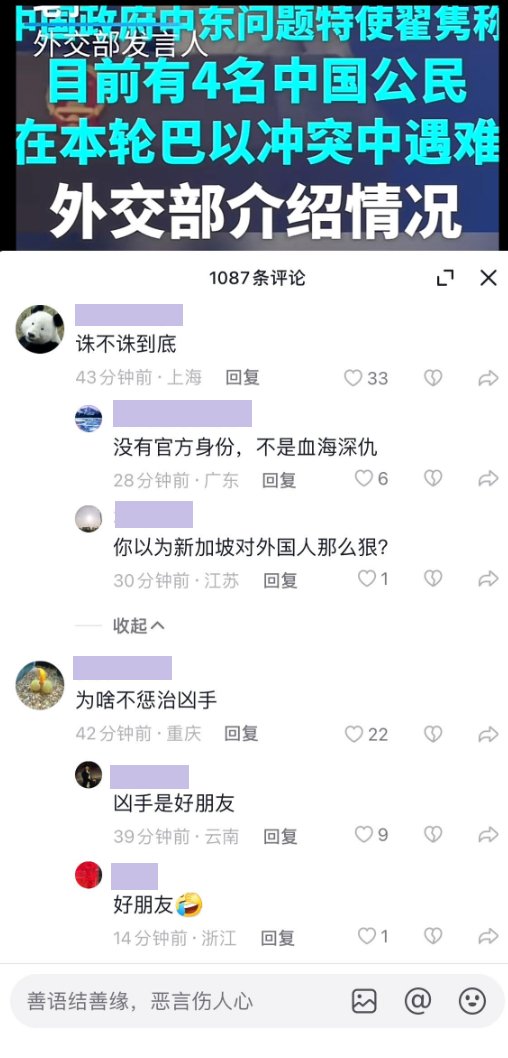Image resolution: width=508 pixels, height=1058 pixels.
Task: Open the panda avatar user profile
Action: coord(40,329)
